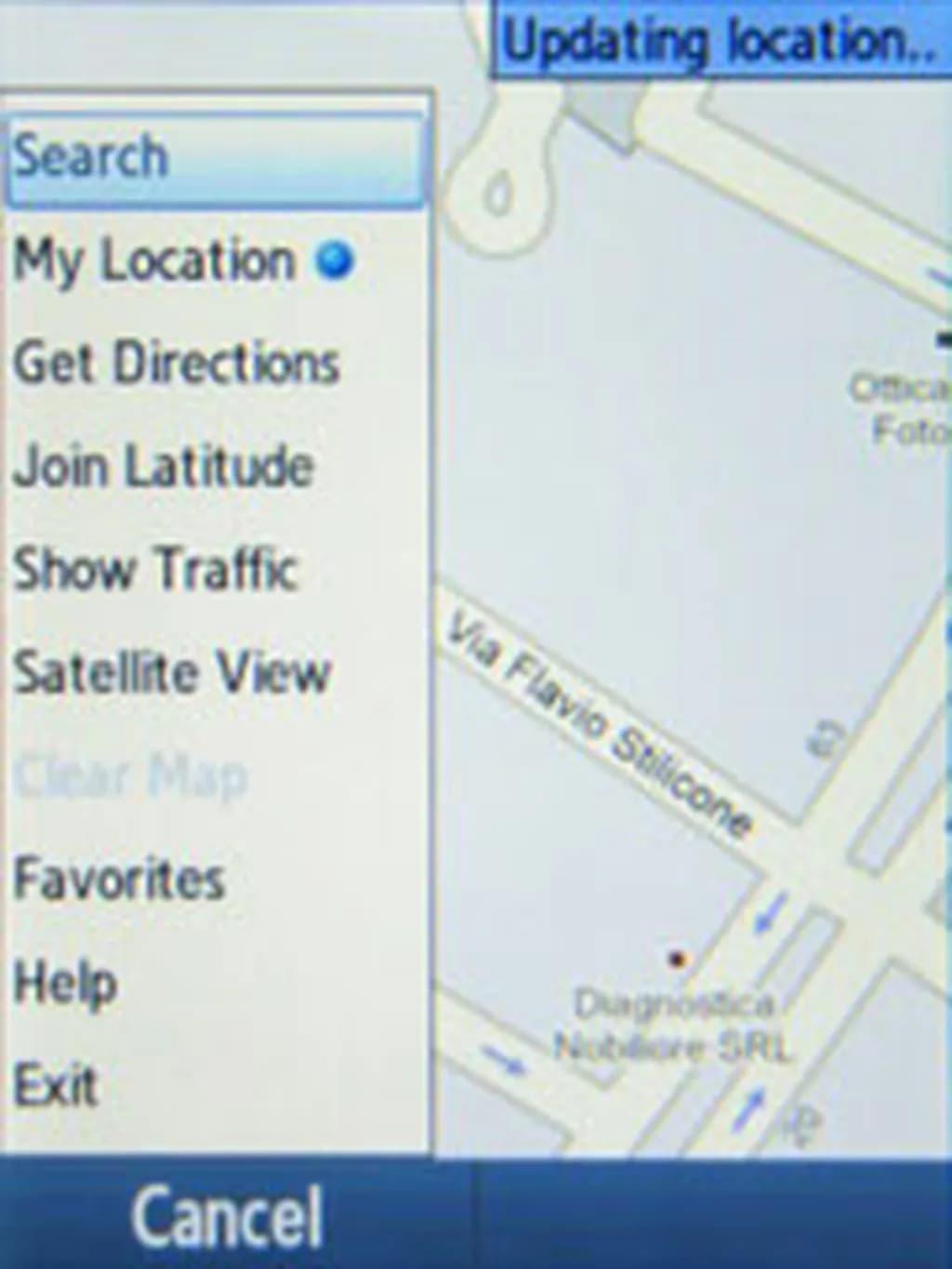Select the Diagnostica Nobiliore SRL marker dot
952x1269 pixels.
(x=679, y=958)
